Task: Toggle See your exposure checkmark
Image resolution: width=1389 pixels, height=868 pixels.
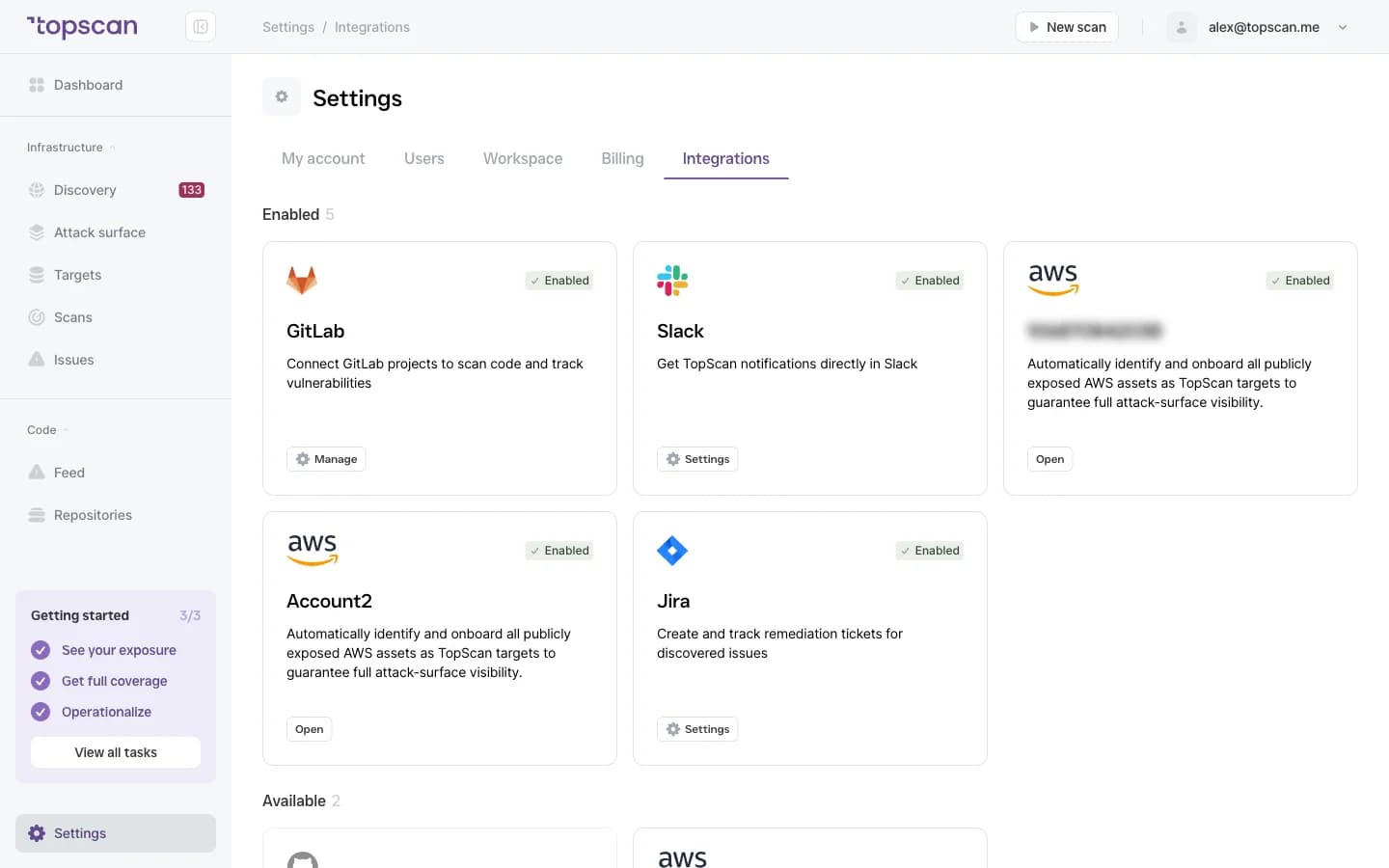Action: [x=41, y=650]
